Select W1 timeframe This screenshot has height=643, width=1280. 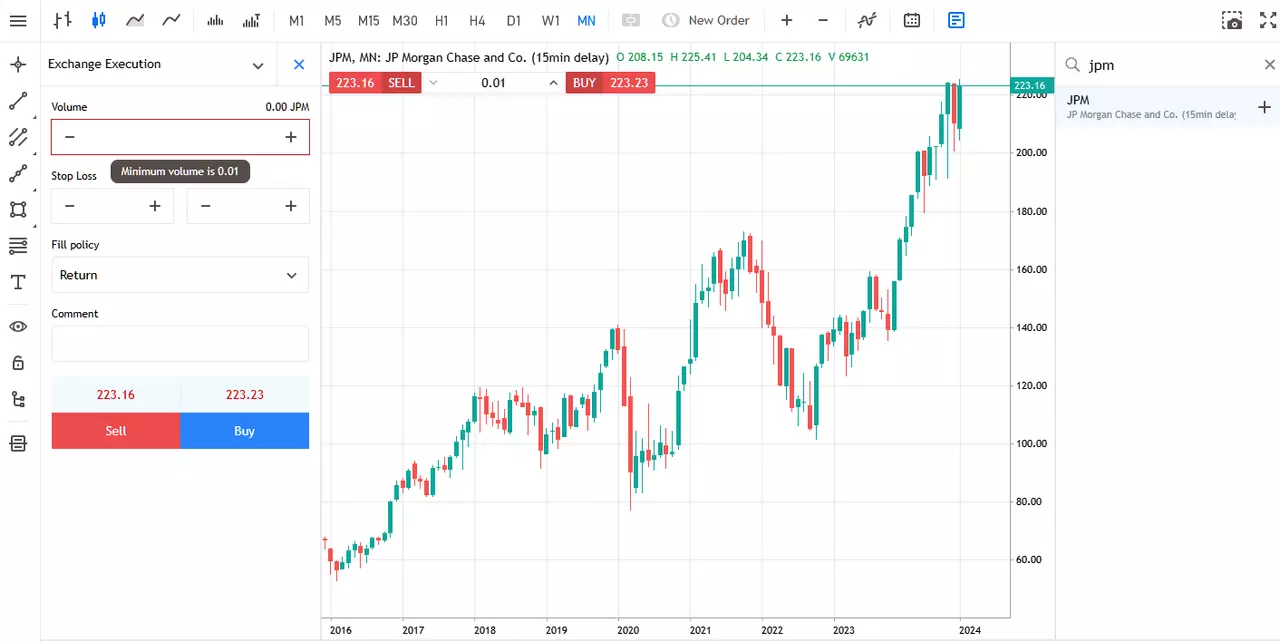click(x=550, y=20)
